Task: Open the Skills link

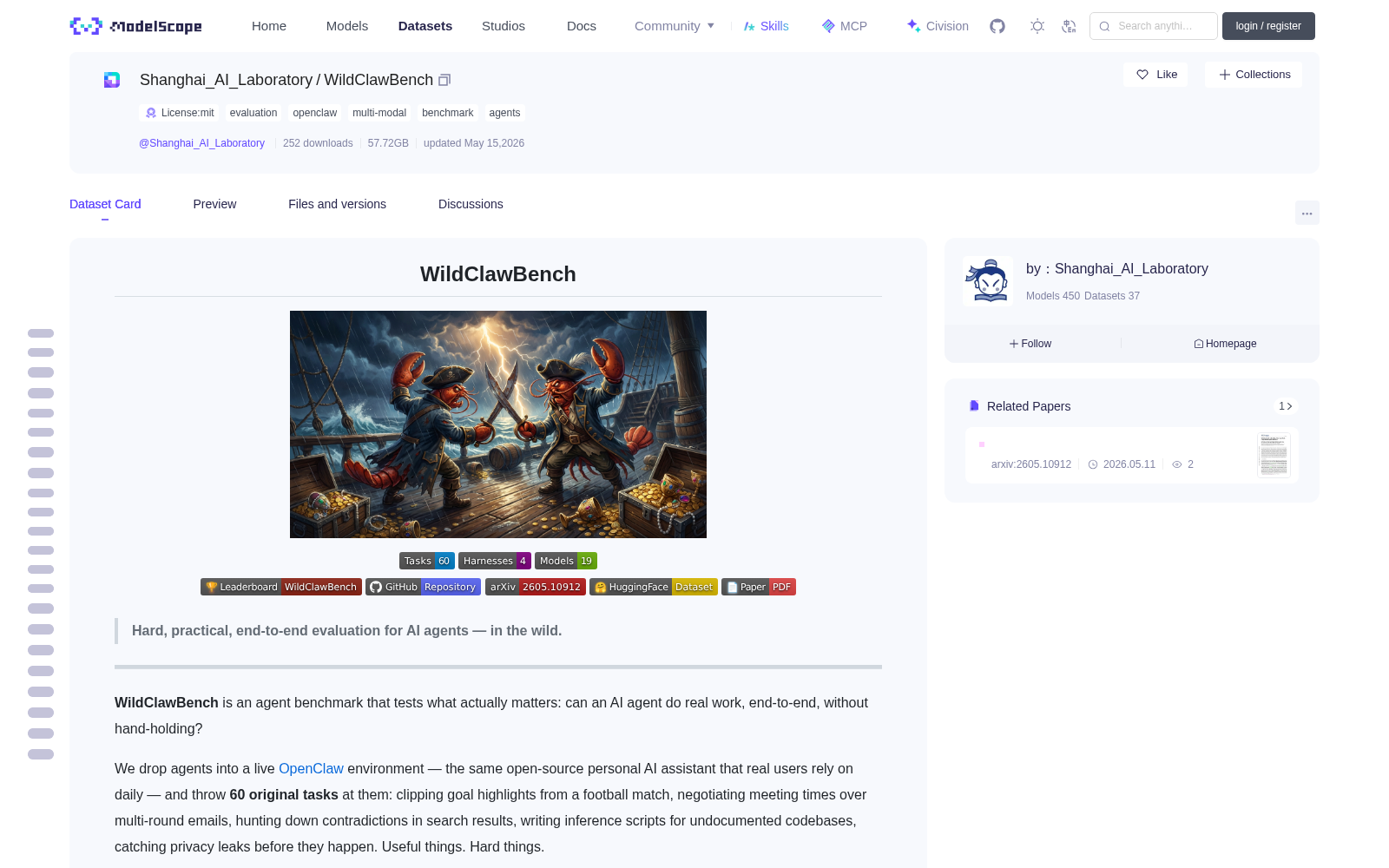Action: pyautogui.click(x=766, y=26)
